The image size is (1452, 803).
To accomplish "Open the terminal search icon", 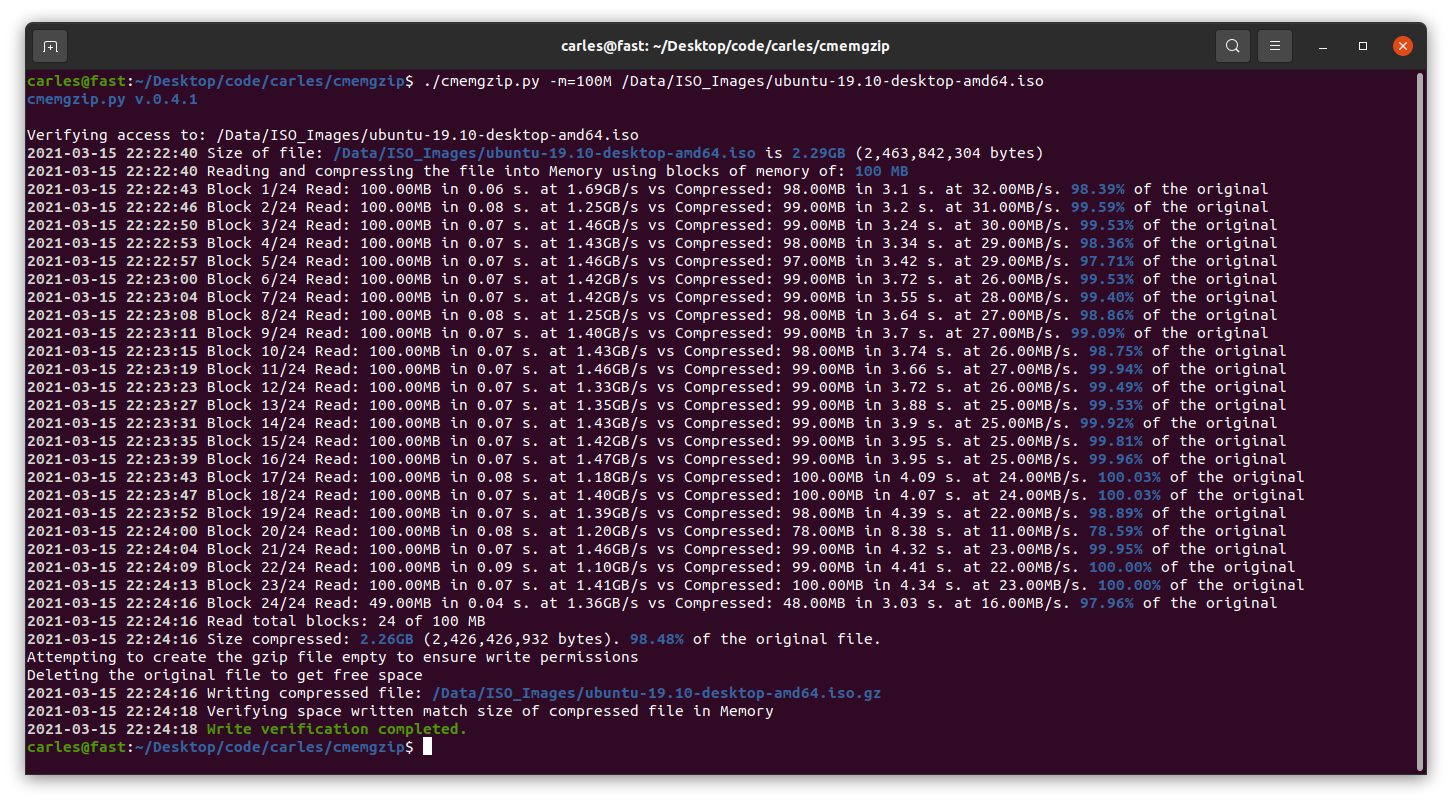I will (1233, 46).
